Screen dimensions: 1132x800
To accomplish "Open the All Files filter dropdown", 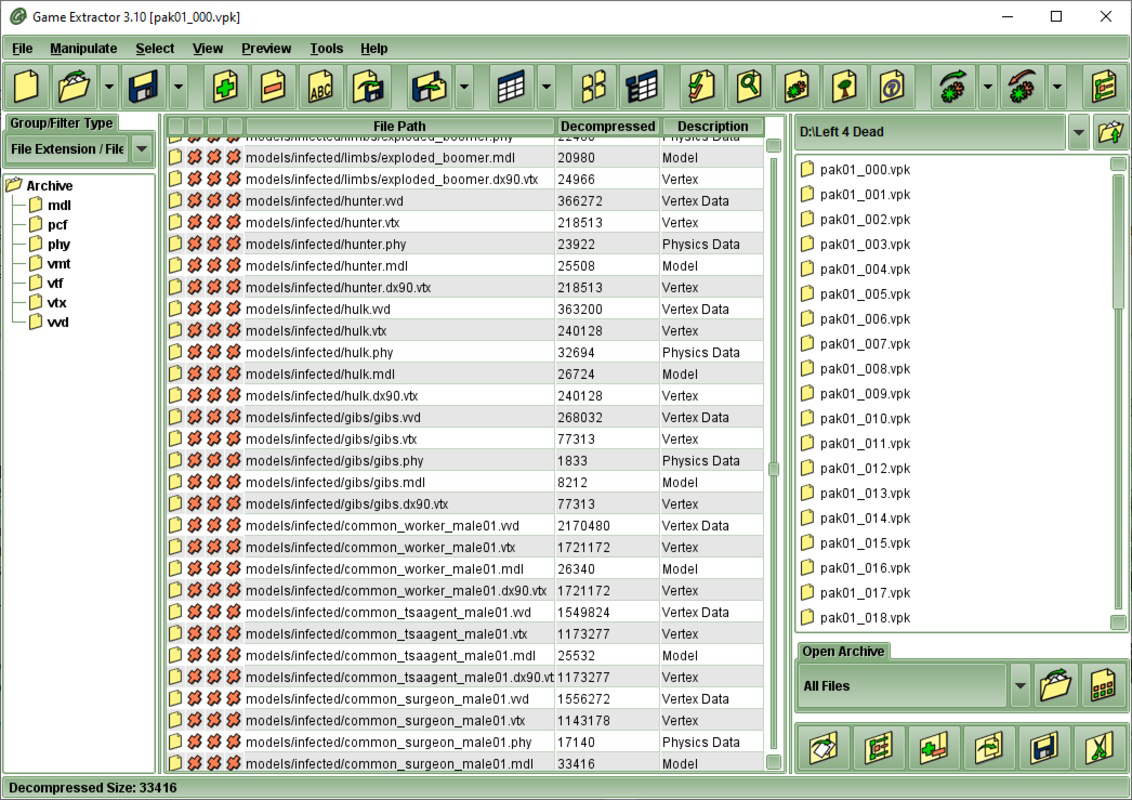I will pos(1021,686).
